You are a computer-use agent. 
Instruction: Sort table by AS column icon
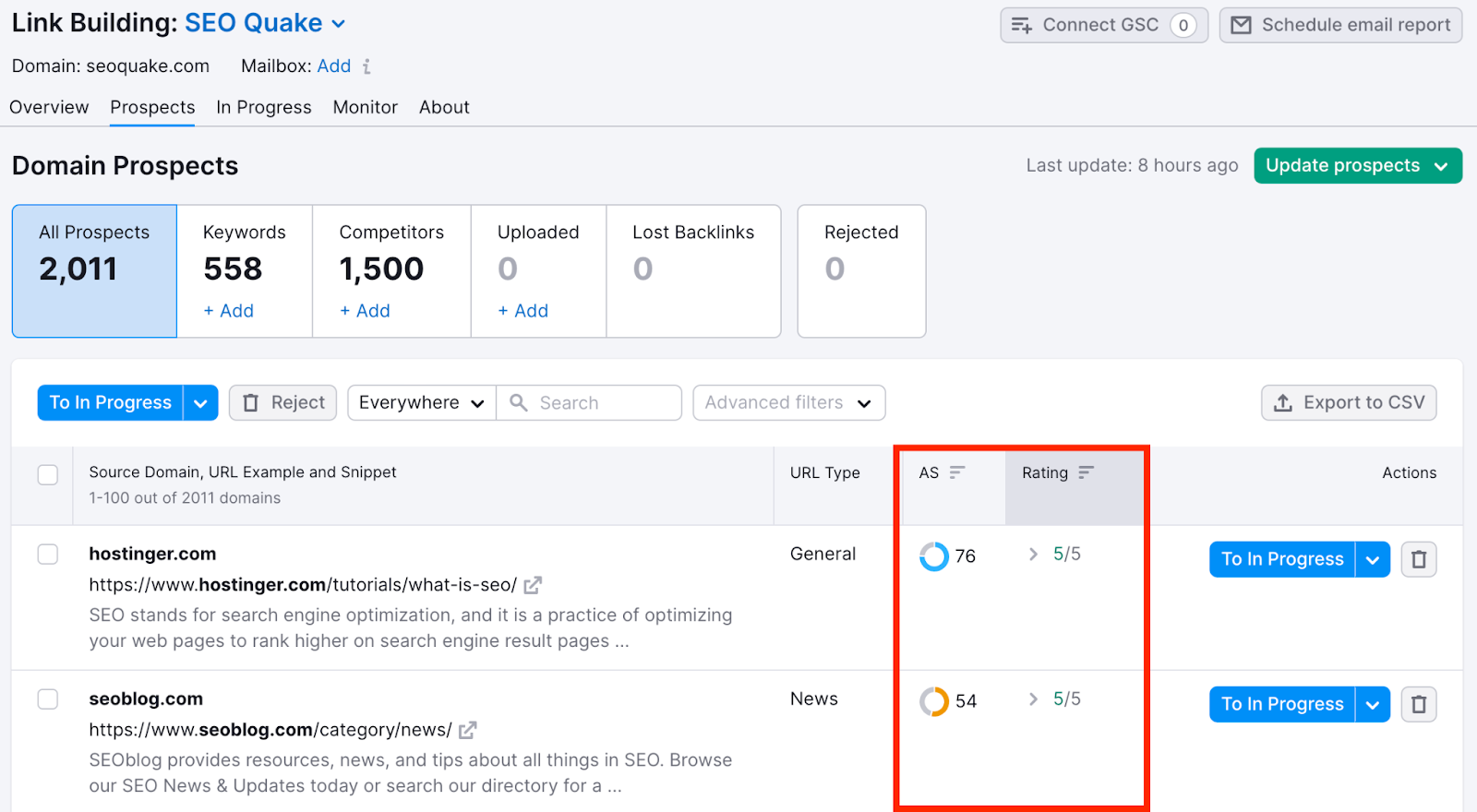pyautogui.click(x=957, y=472)
